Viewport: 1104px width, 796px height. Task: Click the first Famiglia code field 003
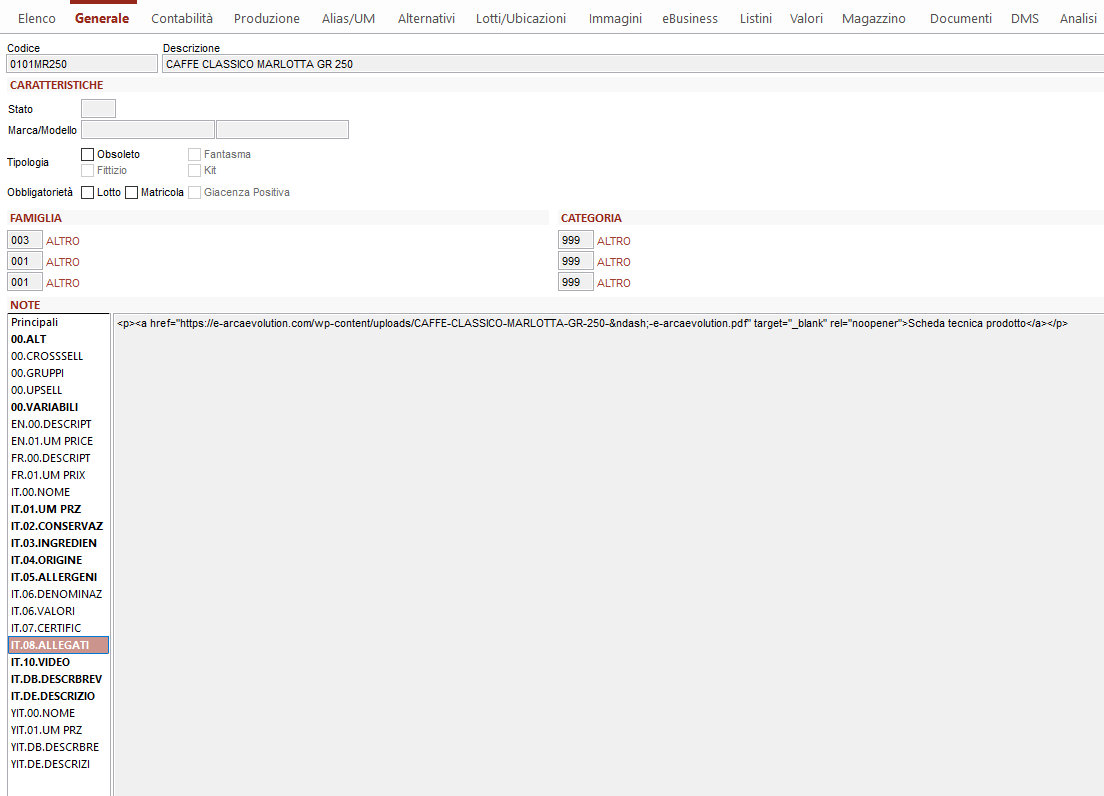click(x=24, y=240)
